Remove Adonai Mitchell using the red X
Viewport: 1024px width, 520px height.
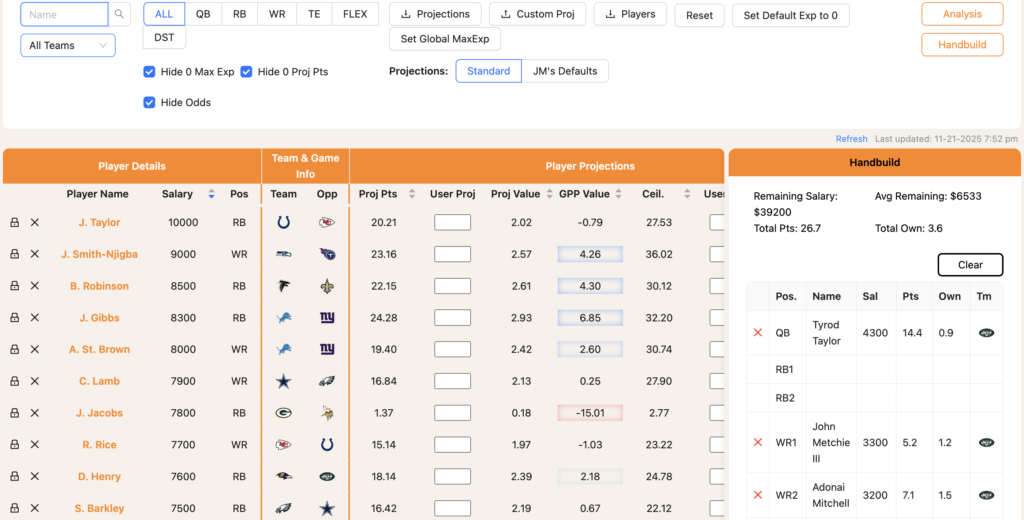coord(757,495)
